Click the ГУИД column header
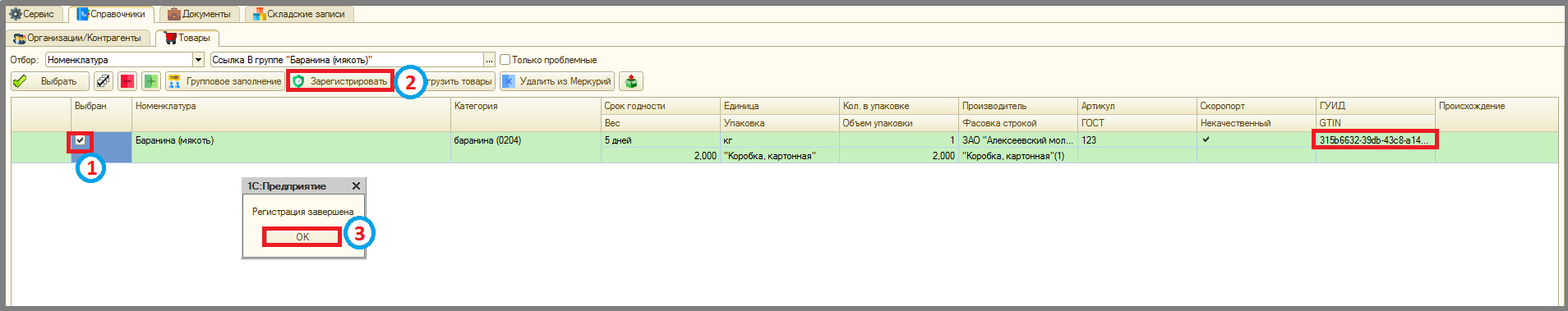Screen dimensions: 1568x311 click(x=1375, y=106)
